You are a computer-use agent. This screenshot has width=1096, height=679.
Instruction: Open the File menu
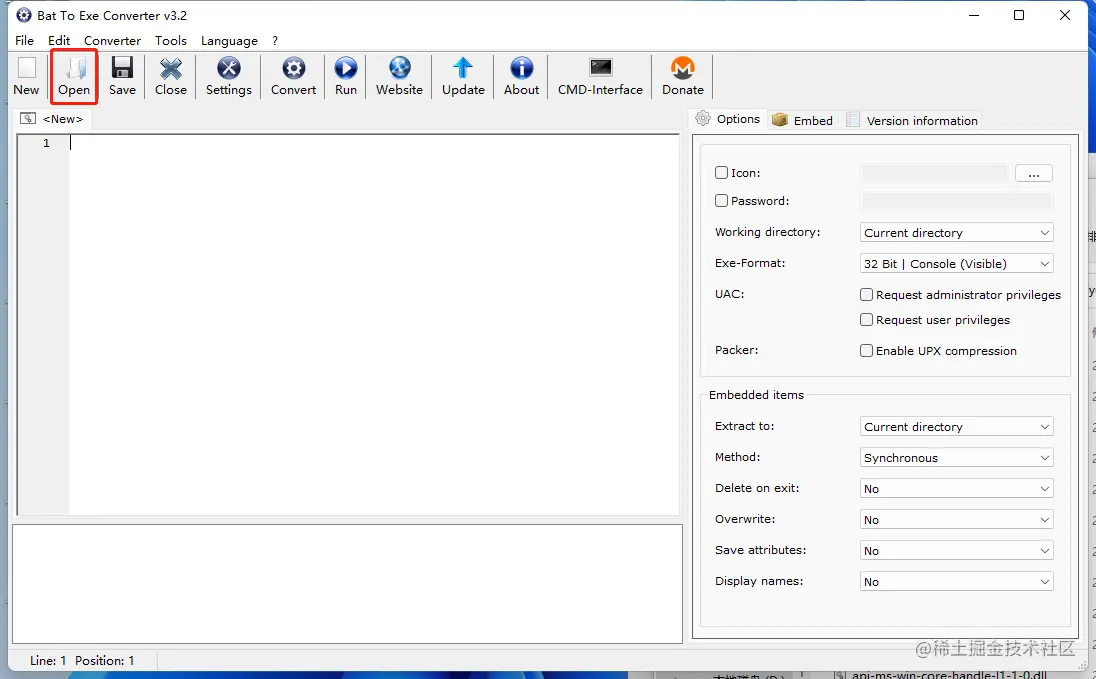[24, 41]
